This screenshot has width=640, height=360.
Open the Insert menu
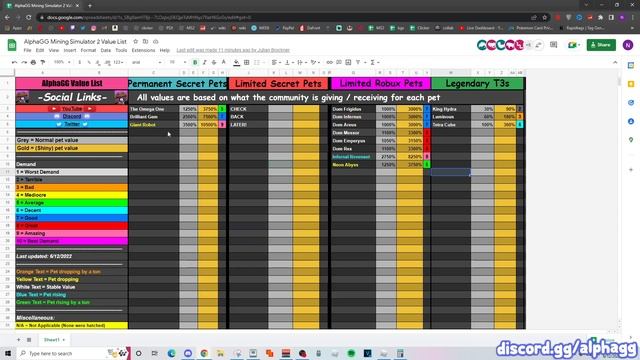pyautogui.click(x=70, y=50)
